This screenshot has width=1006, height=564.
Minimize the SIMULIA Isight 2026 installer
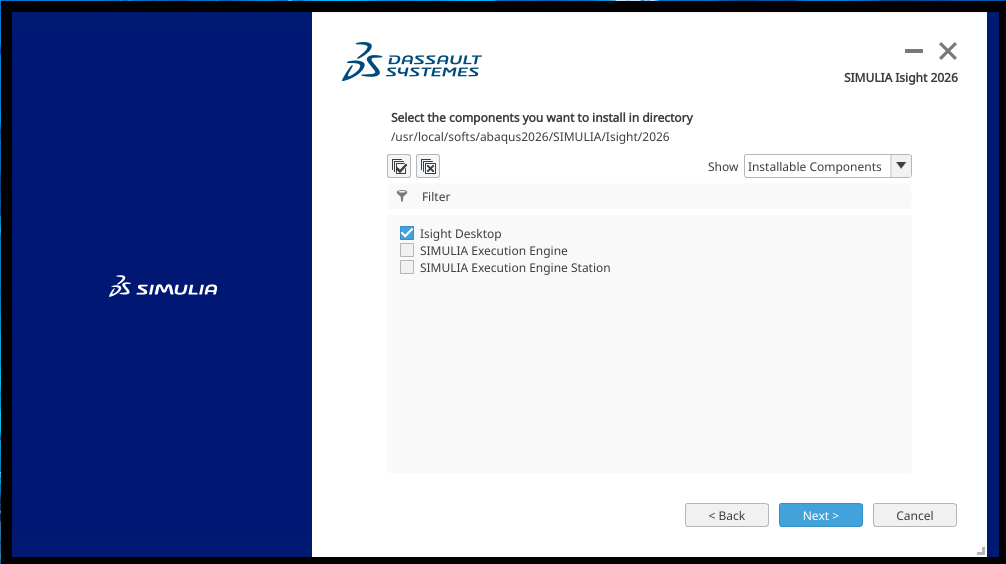[x=914, y=51]
